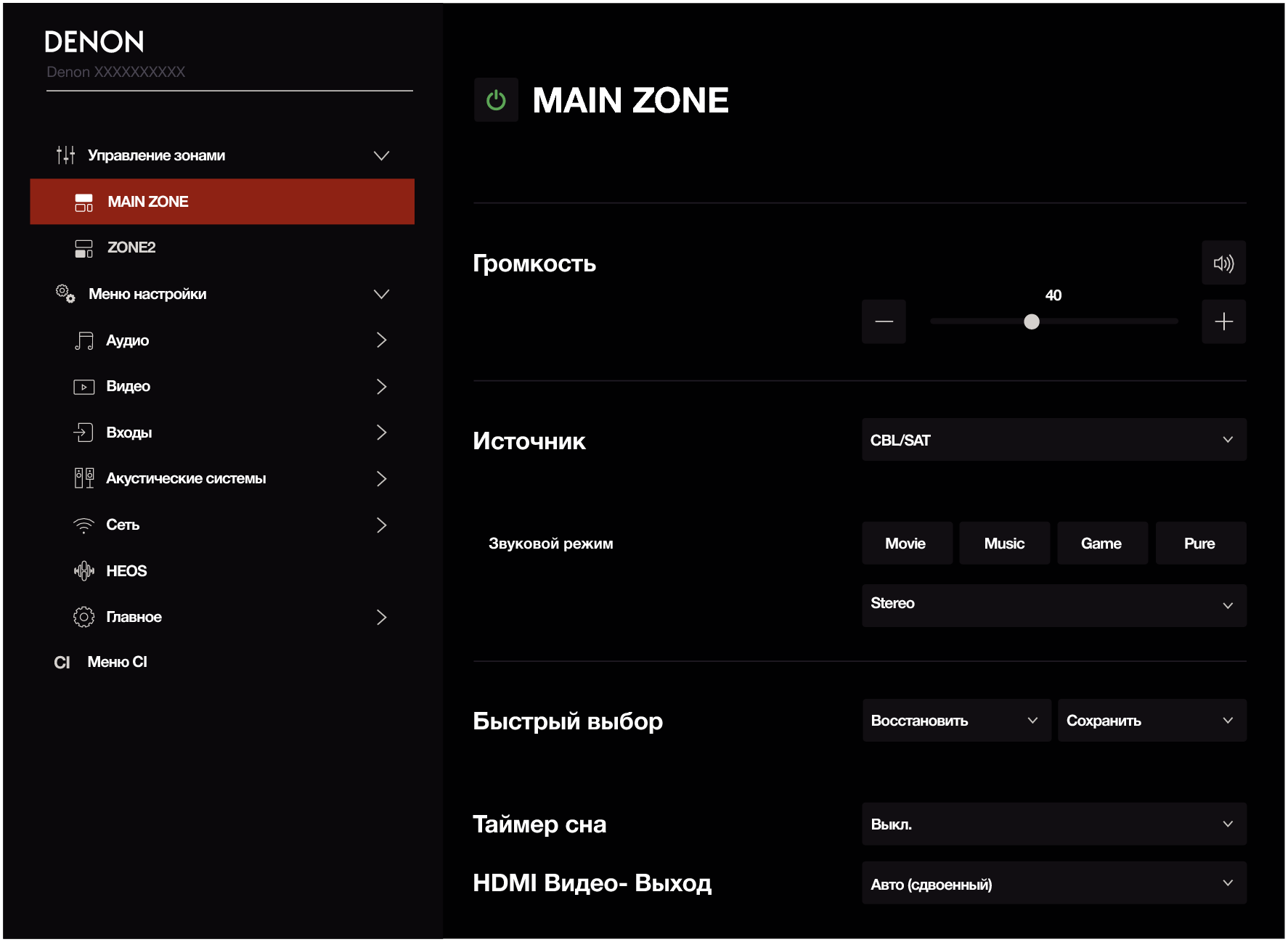Select the Game sound mode
Viewport: 1288px width, 942px height.
click(x=1101, y=544)
